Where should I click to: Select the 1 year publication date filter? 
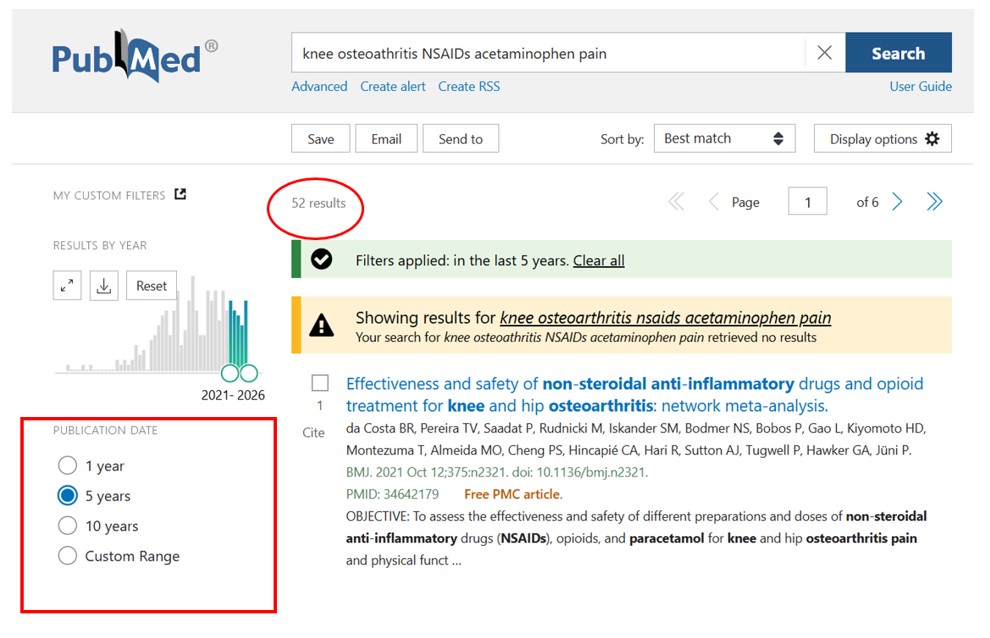[67, 465]
